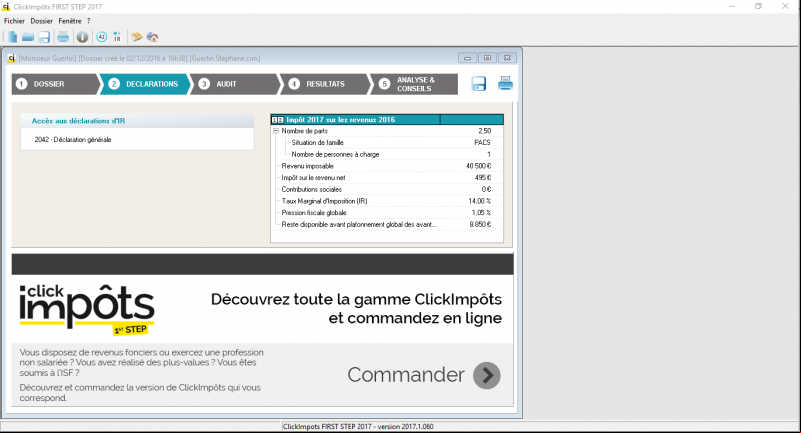Restore the inner dossier window
Screen dimensions: 801x433
(487, 58)
